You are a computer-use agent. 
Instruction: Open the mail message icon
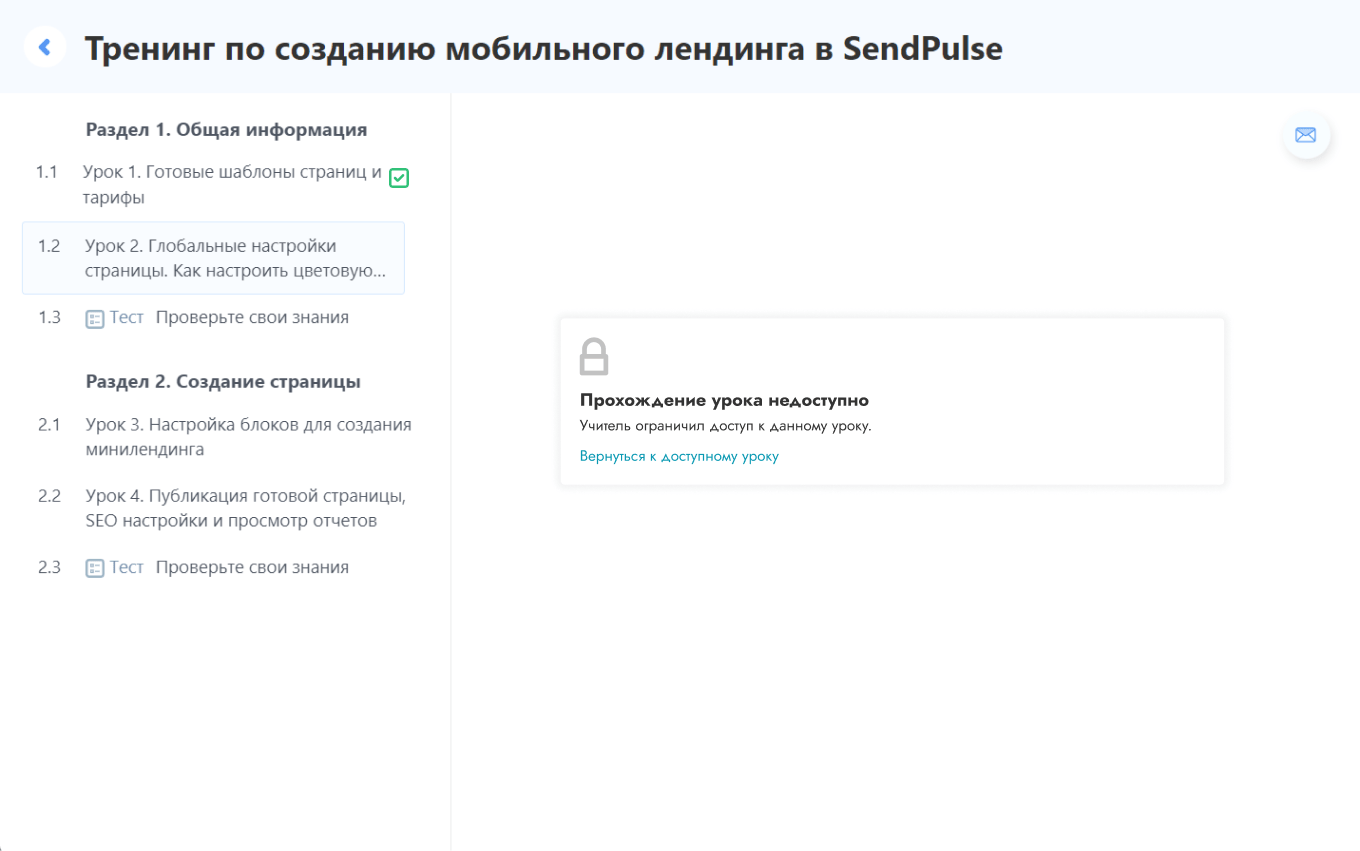click(x=1306, y=135)
